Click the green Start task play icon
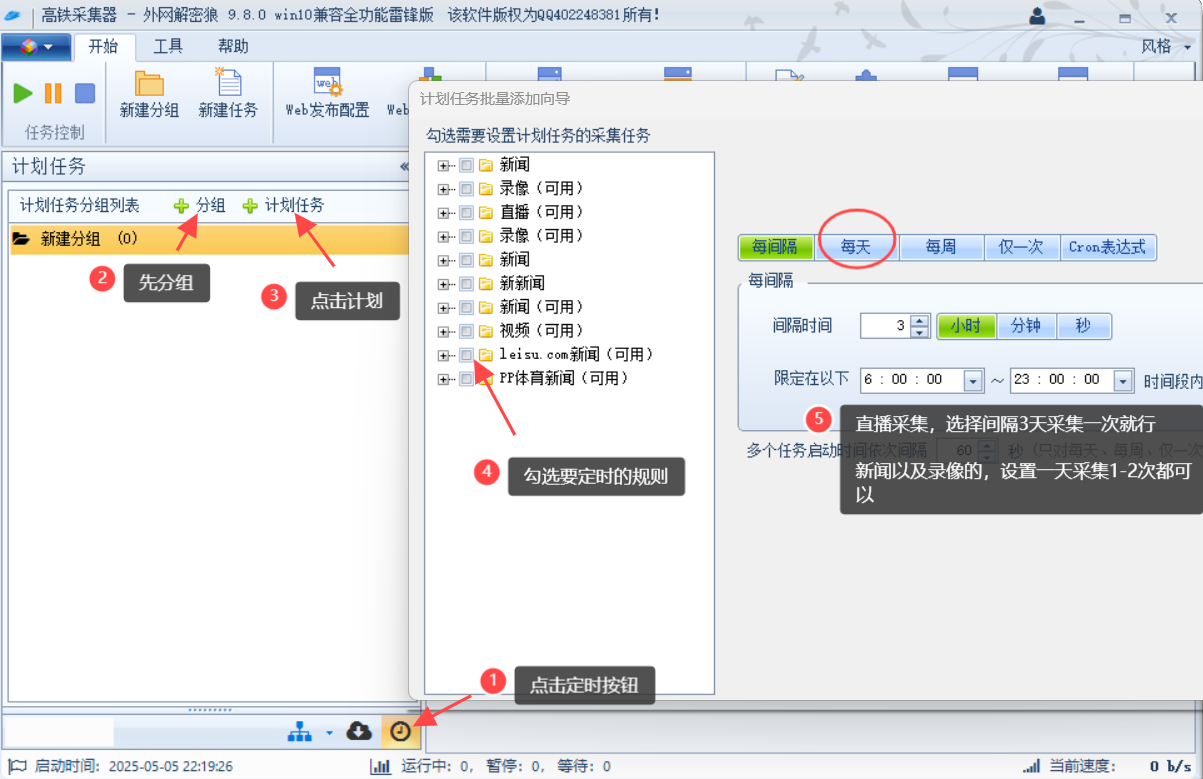Screen dimensions: 1203x779 click(23, 93)
